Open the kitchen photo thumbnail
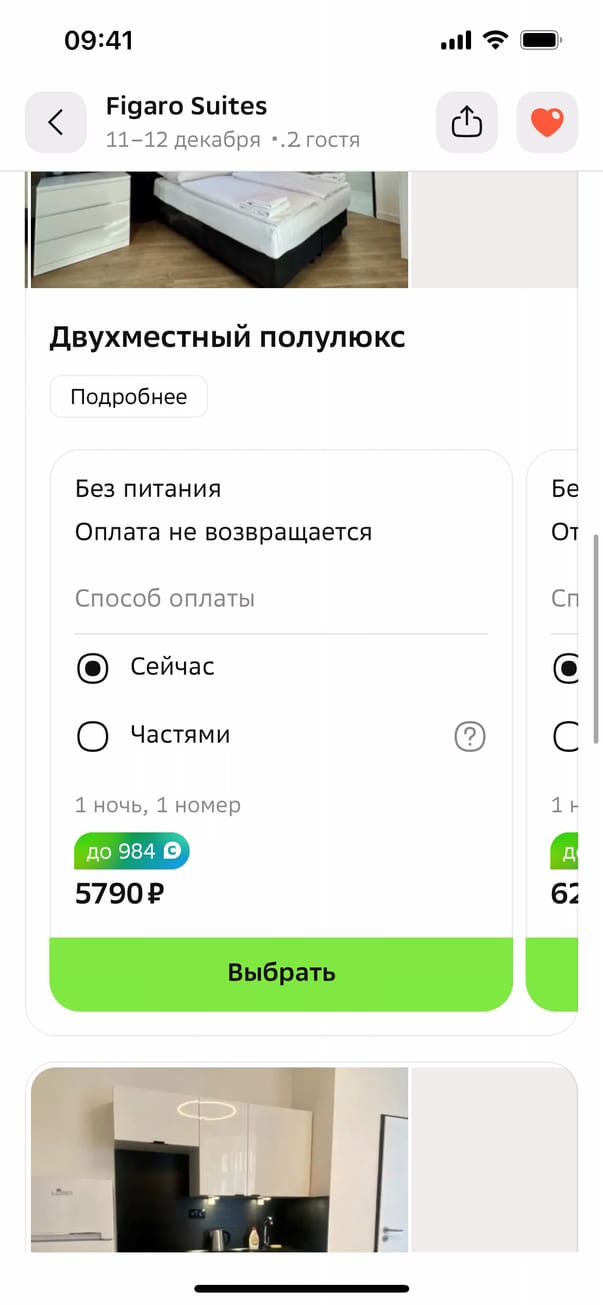This screenshot has height=1305, width=603. click(219, 1158)
